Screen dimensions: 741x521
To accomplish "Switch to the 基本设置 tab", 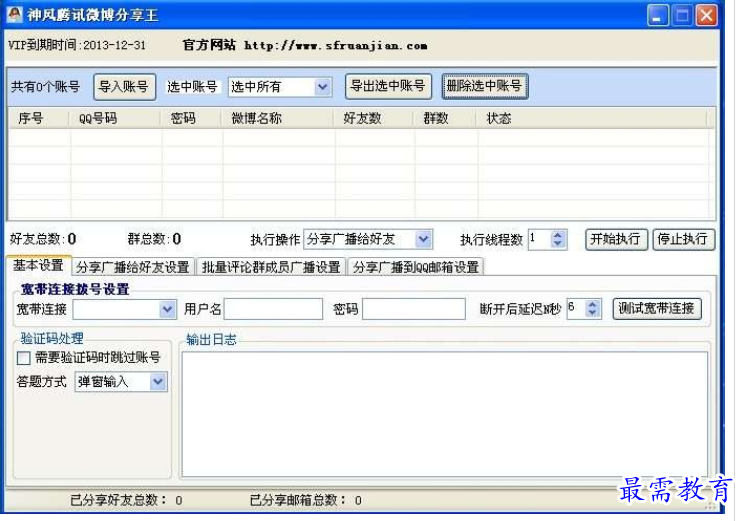I will 39,265.
